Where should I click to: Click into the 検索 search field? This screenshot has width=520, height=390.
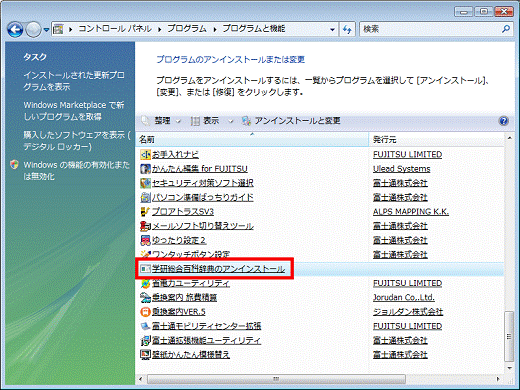click(x=430, y=29)
